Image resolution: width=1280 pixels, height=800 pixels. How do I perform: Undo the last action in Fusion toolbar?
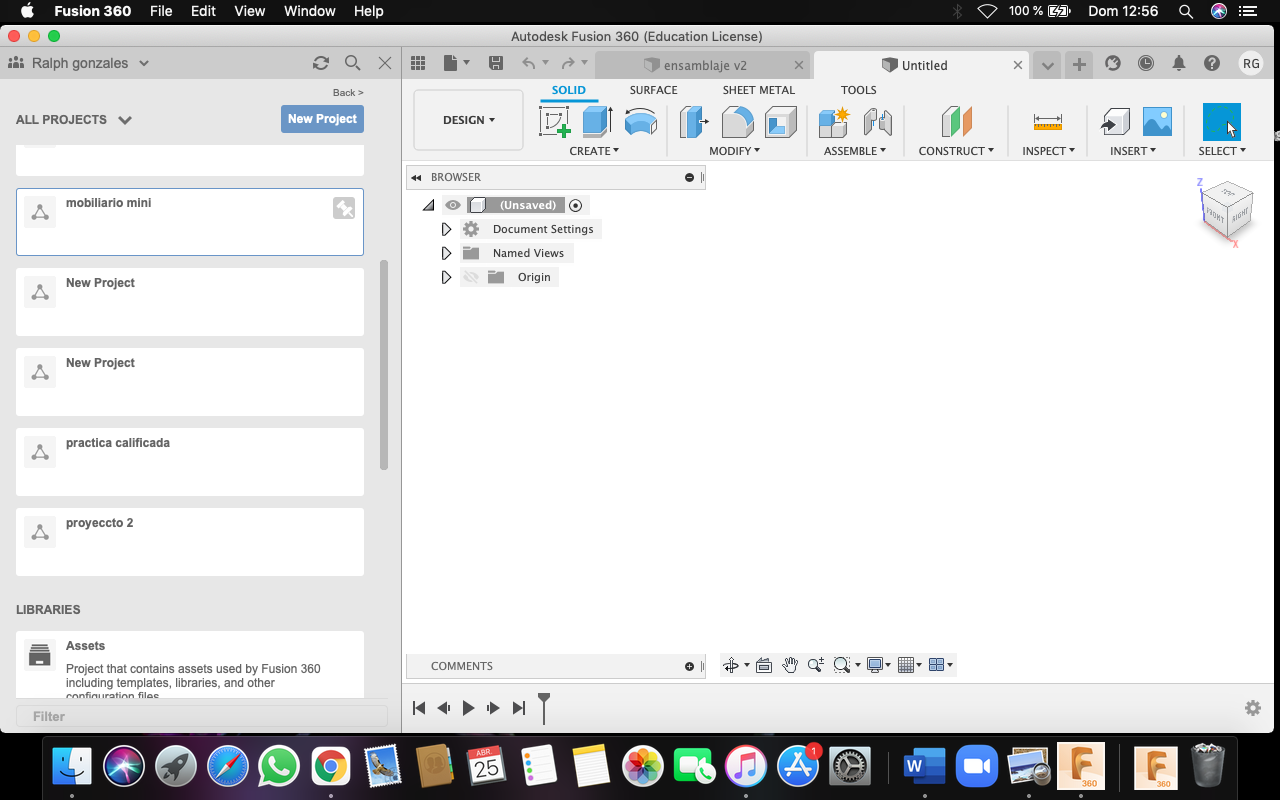click(x=528, y=63)
